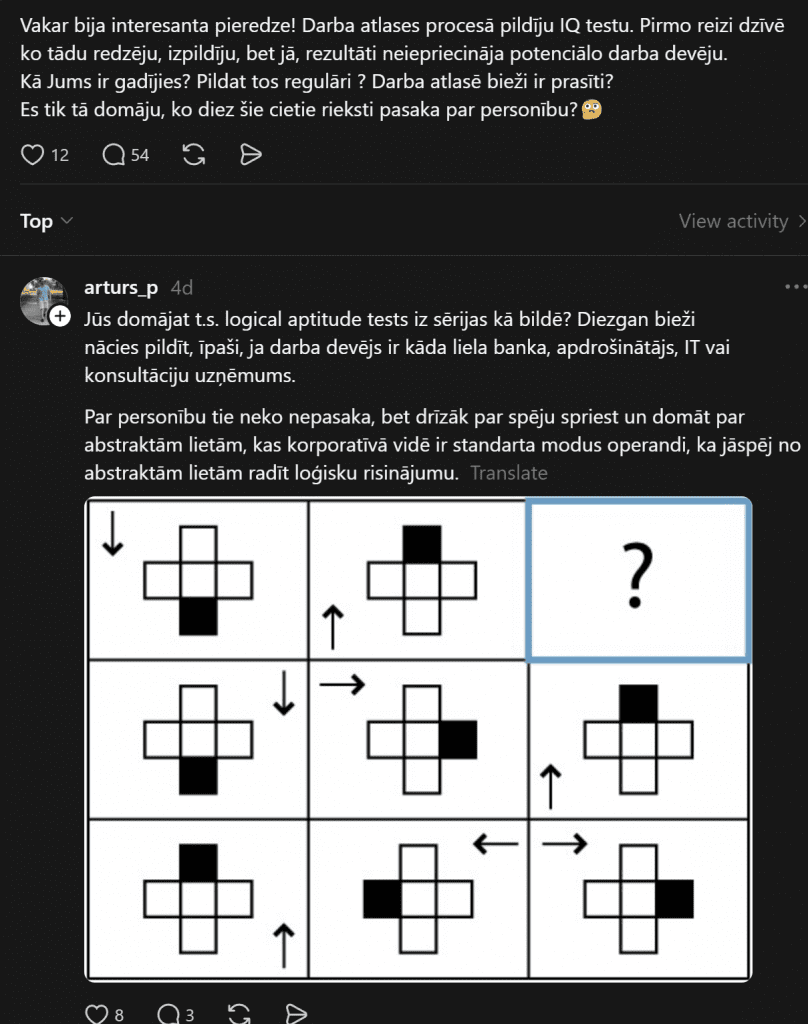Screen dimensions: 808x1024
Task: Open the View activity link
Action: point(733,221)
